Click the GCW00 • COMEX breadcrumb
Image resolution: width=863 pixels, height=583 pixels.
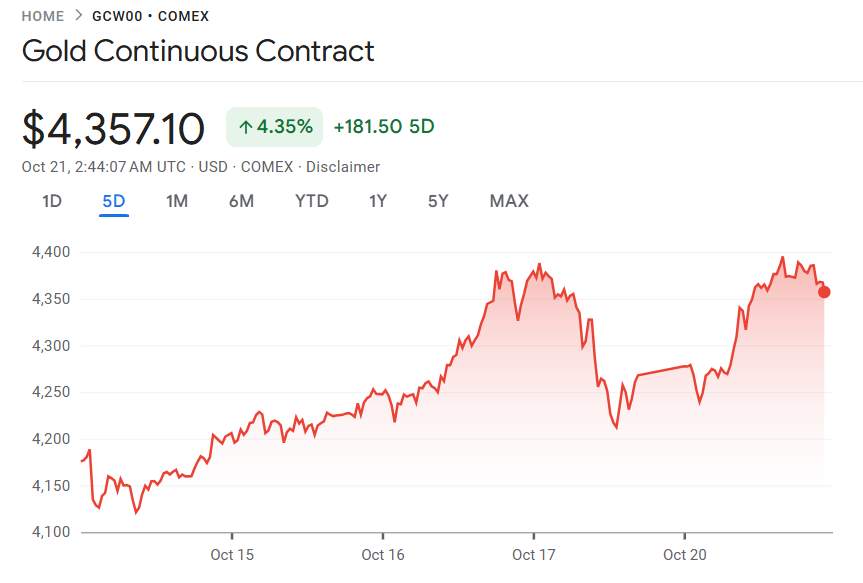(150, 16)
